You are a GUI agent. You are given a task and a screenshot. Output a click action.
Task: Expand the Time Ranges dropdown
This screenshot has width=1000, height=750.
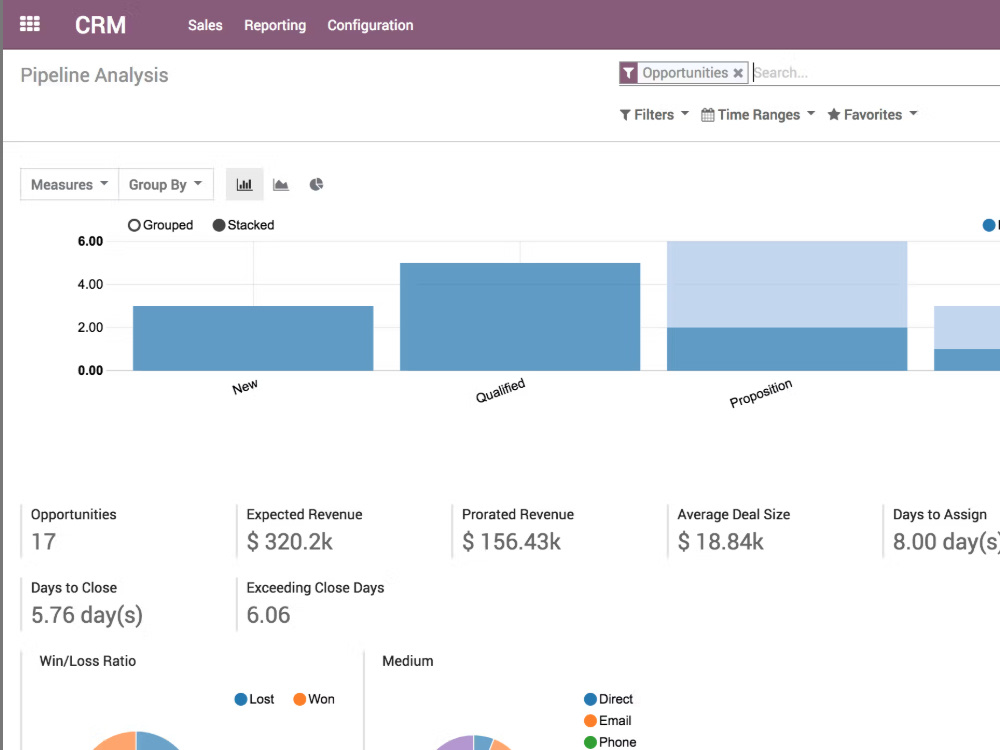758,115
